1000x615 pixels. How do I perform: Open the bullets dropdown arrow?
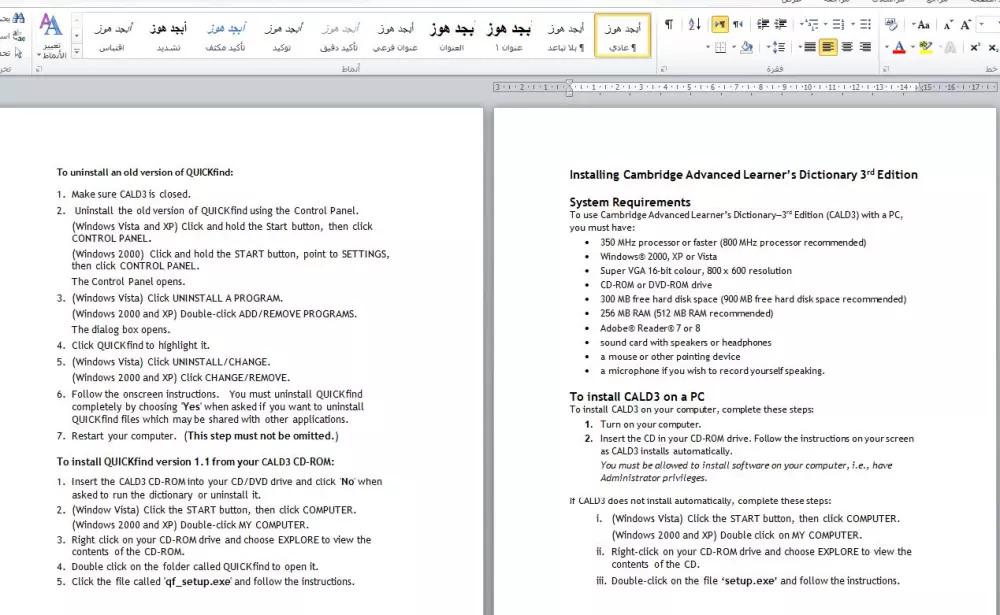(853, 24)
